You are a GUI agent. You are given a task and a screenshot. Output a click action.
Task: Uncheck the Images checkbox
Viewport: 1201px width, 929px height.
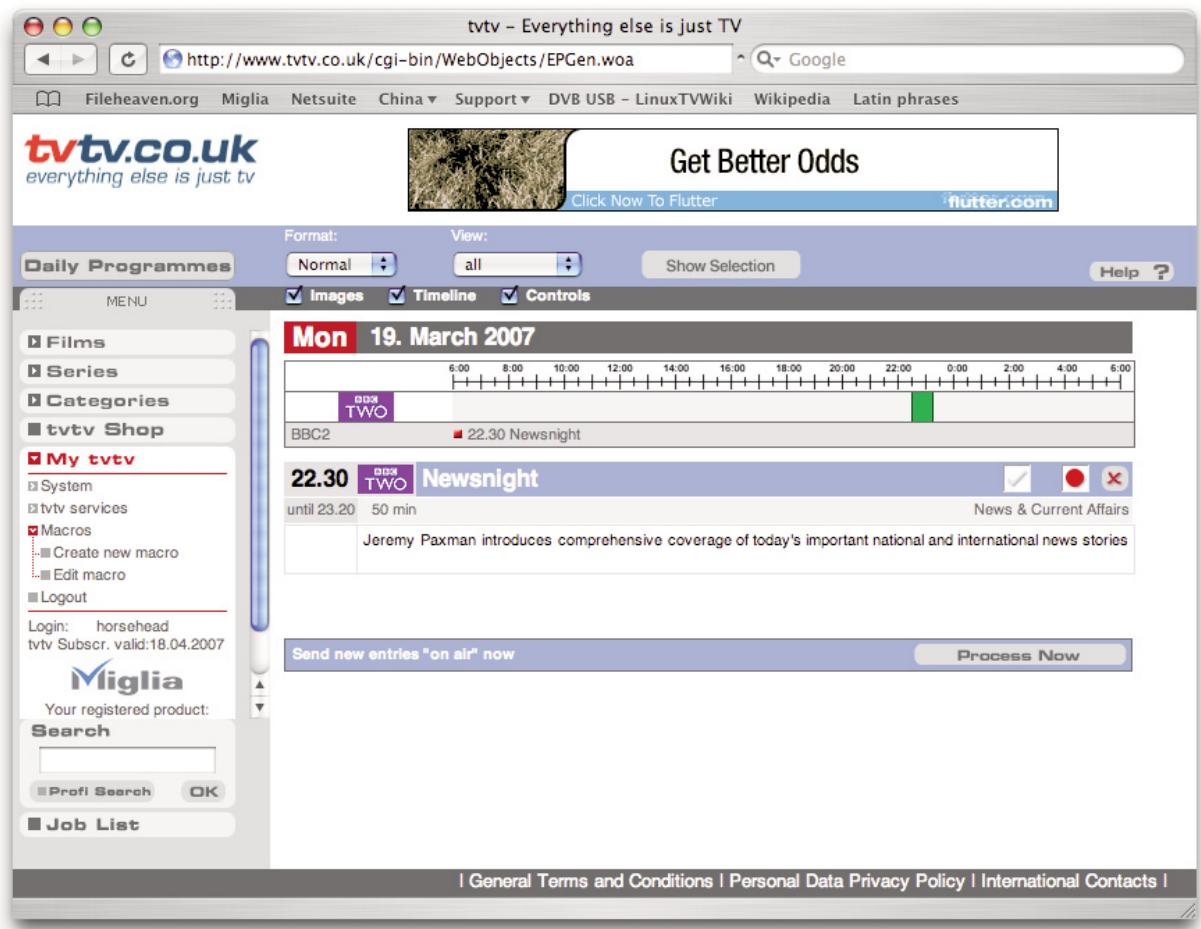[294, 295]
